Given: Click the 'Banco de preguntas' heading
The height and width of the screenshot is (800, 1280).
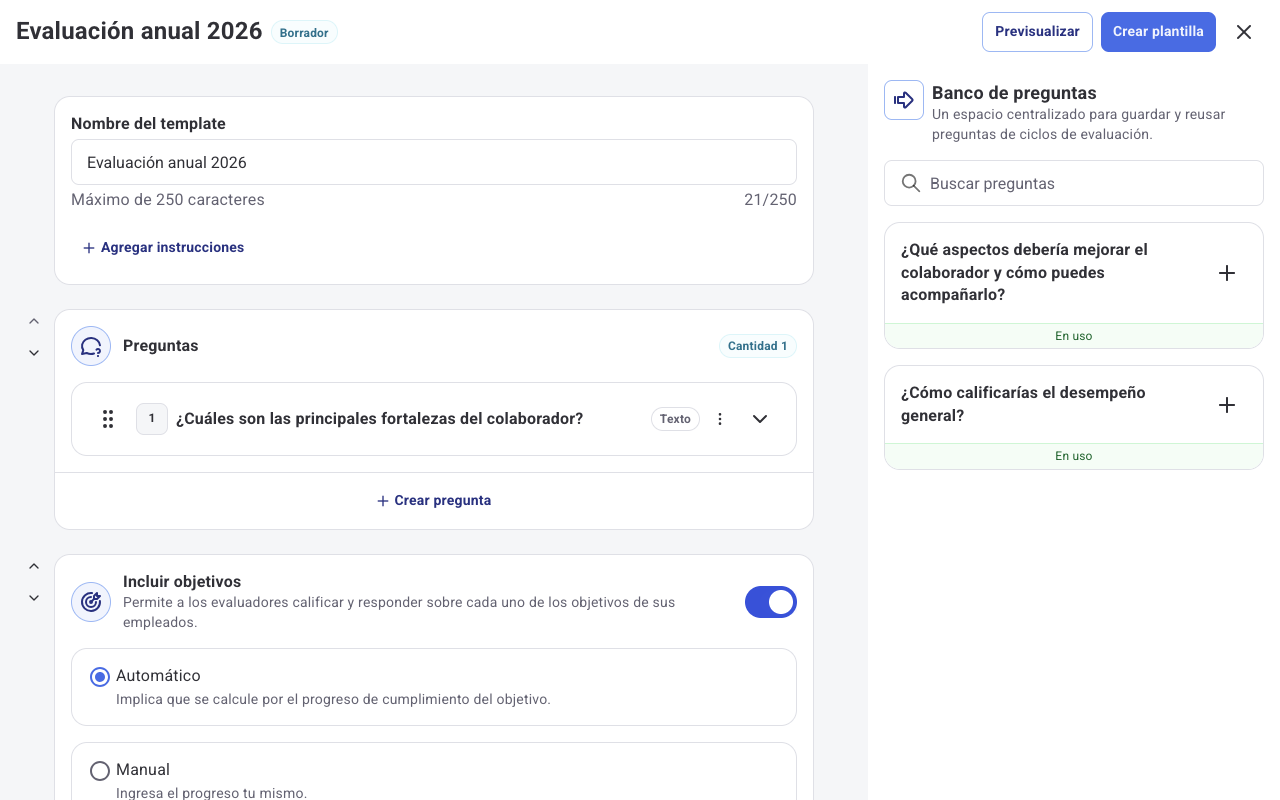Looking at the screenshot, I should (x=1014, y=93).
